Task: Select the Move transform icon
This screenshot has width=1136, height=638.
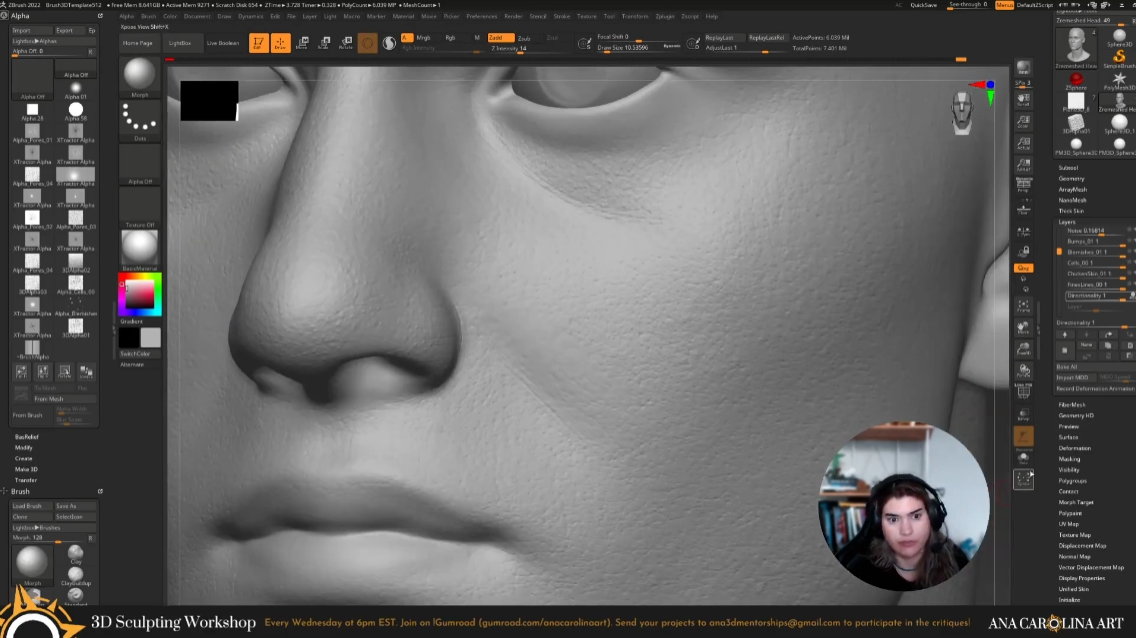Action: (302, 43)
